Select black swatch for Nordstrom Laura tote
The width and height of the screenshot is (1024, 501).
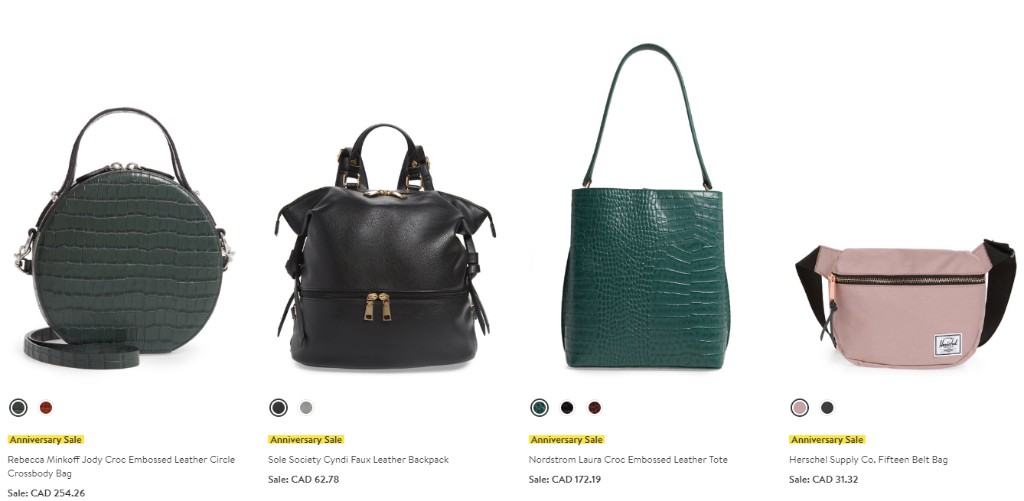pyautogui.click(x=567, y=408)
